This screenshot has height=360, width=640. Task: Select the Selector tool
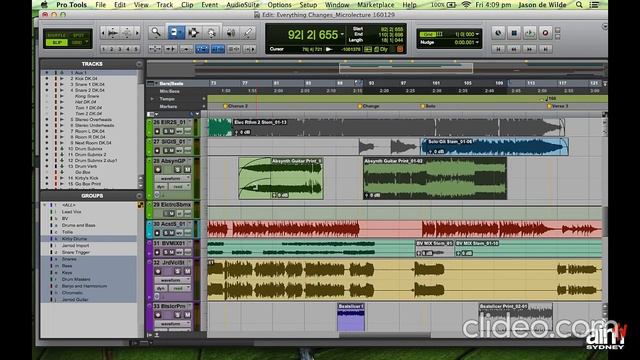pyautogui.click(x=193, y=33)
